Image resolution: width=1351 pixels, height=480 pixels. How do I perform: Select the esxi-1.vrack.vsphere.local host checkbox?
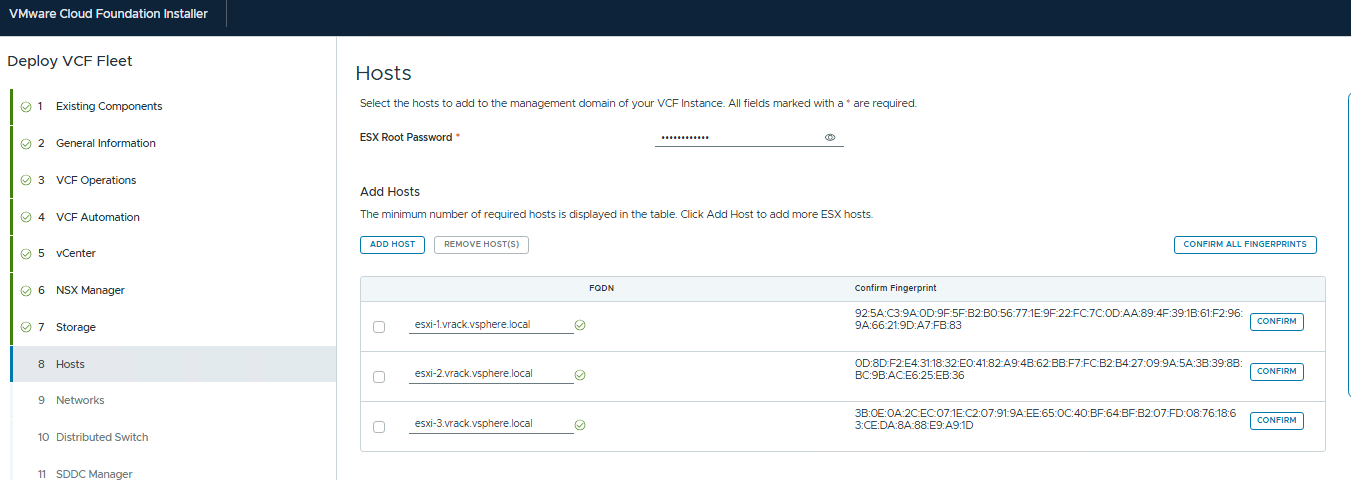click(x=379, y=327)
